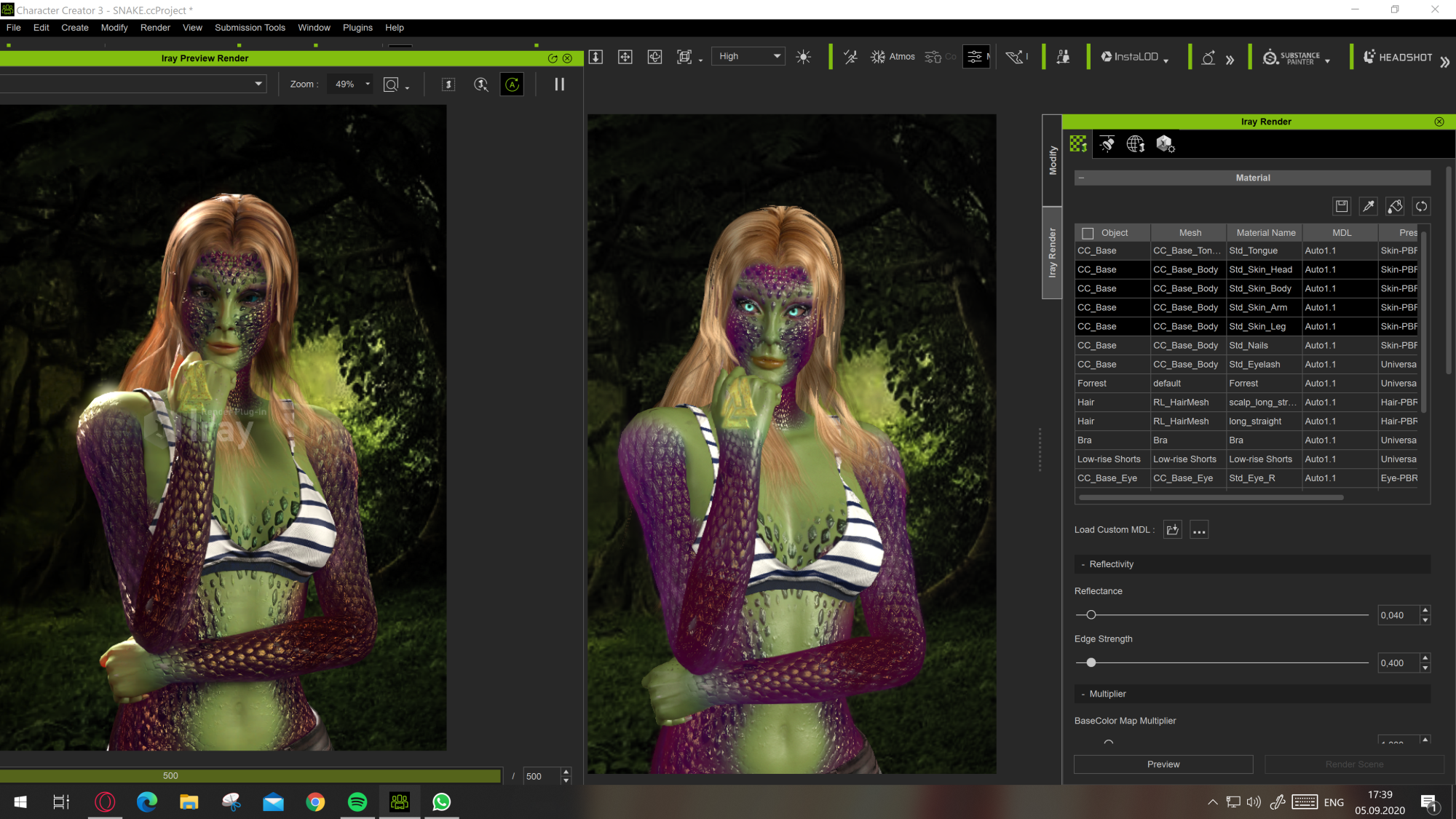This screenshot has width=1456, height=819.
Task: Open the Iray Render settings cube icon
Action: 1165,144
